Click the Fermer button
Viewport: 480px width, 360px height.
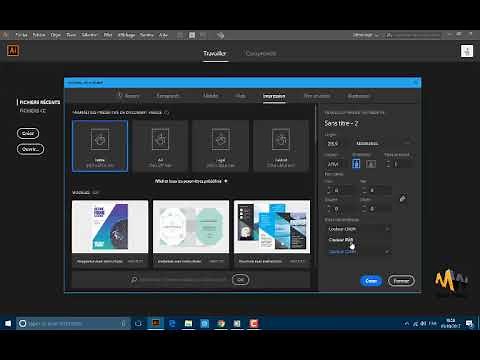(x=401, y=281)
